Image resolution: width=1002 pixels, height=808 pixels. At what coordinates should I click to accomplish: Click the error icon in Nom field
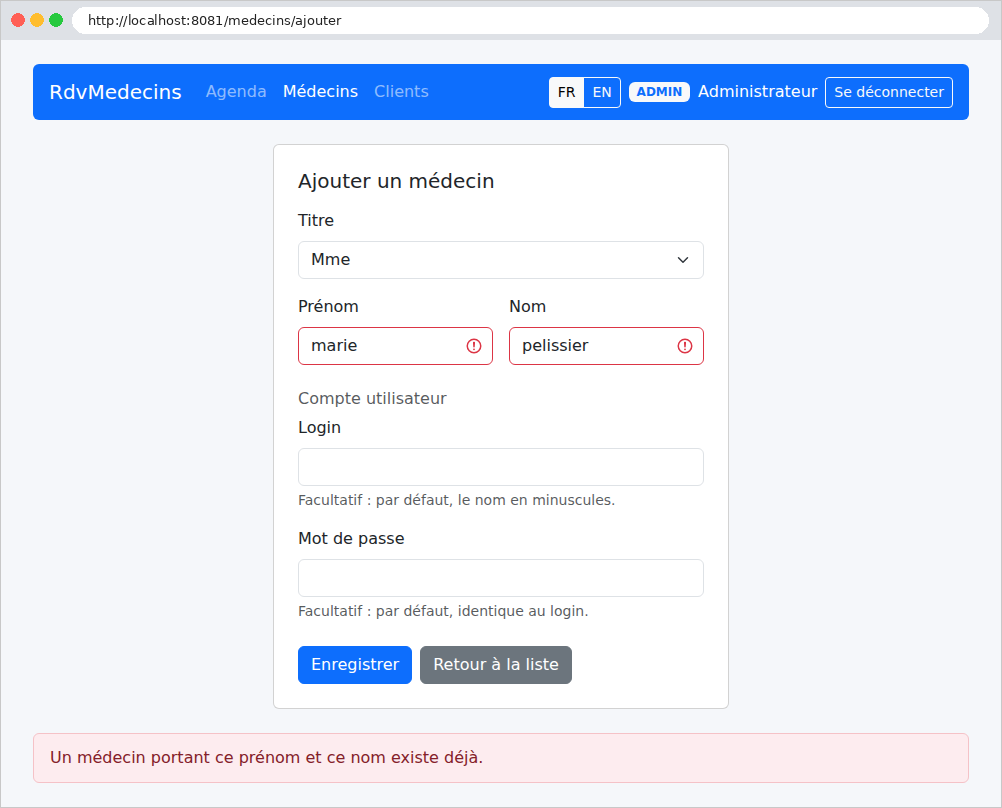click(684, 346)
